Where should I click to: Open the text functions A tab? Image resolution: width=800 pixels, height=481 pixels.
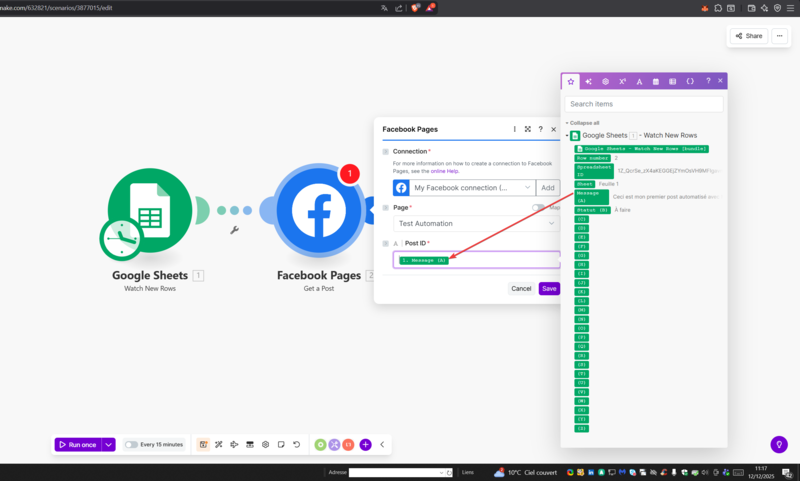[x=639, y=81]
